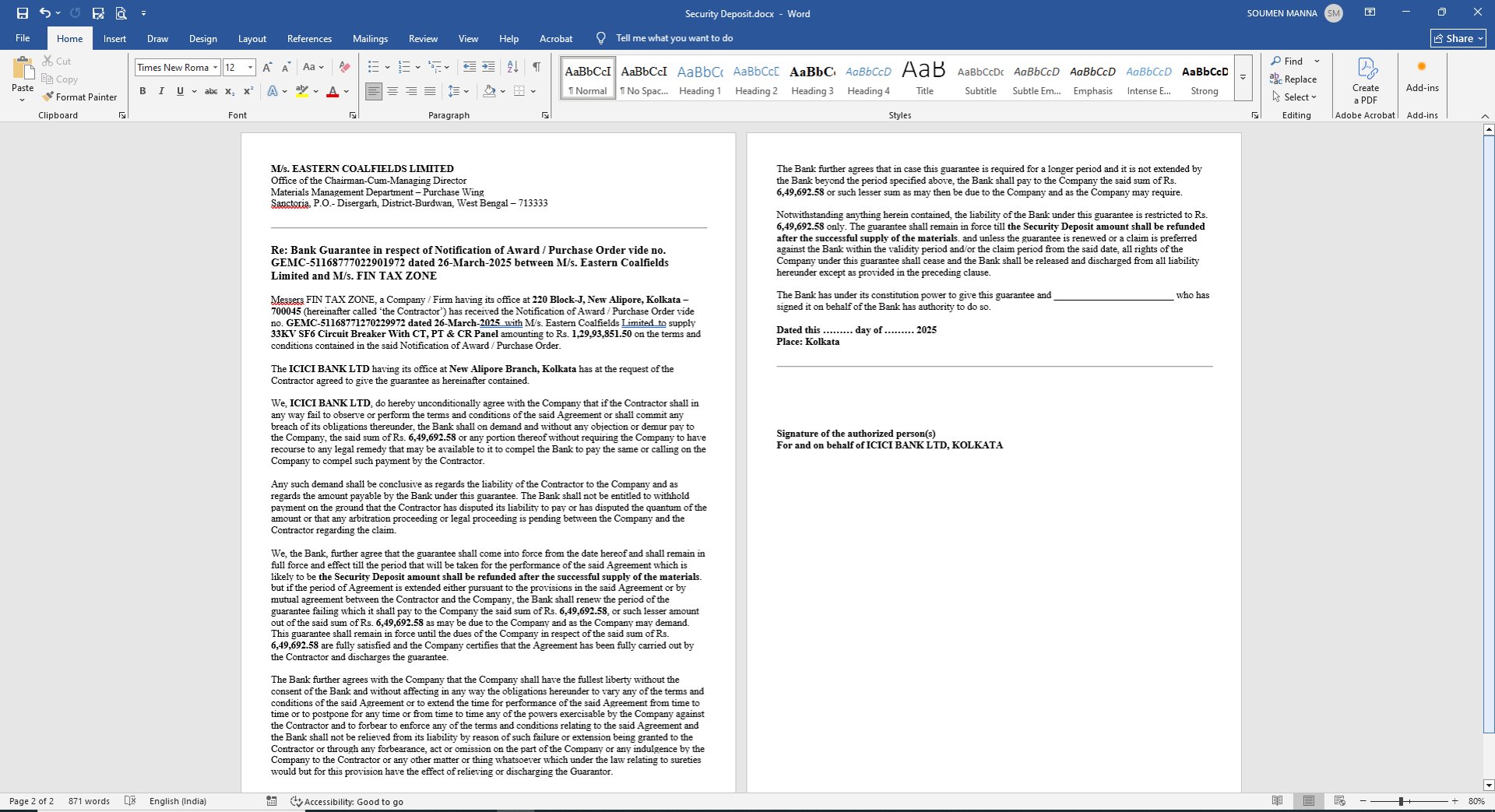Shrink the font size with the Shrink Font icon
The image size is (1495, 812).
coord(286,68)
